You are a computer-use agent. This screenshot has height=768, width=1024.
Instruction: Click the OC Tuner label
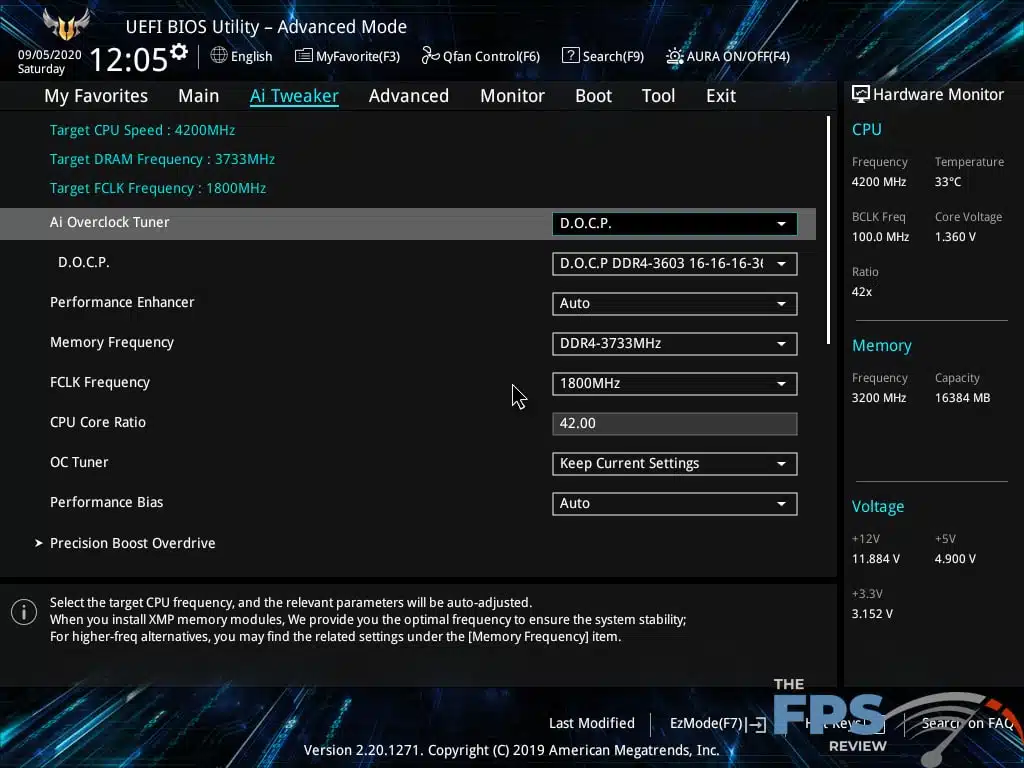(x=79, y=462)
